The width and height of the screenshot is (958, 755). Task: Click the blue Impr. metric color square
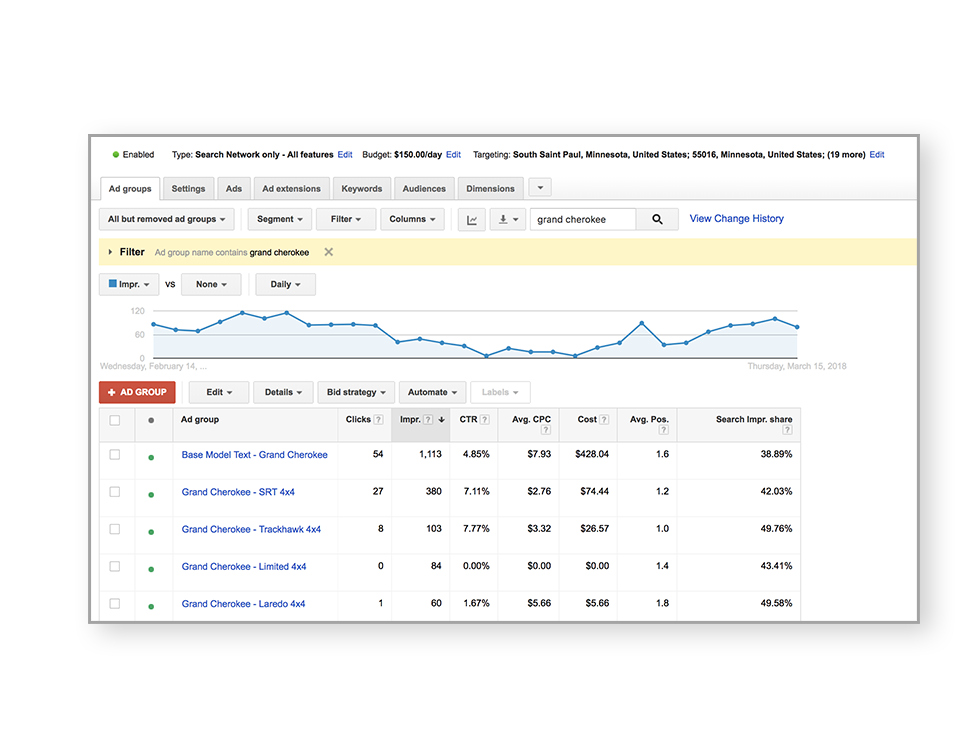(x=112, y=283)
